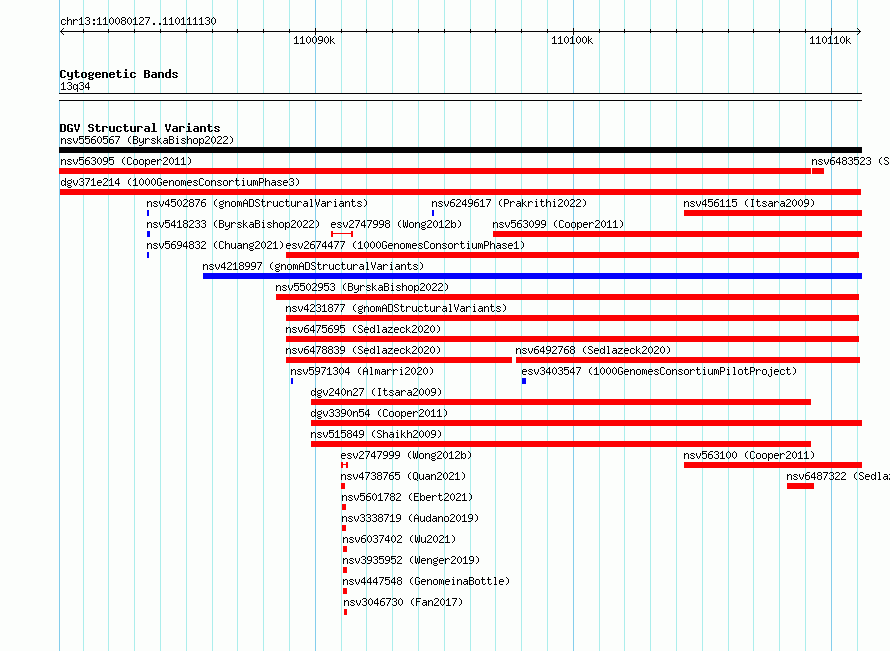Click the short red nsv6487322 bar
890x651 pixels.
(x=800, y=486)
